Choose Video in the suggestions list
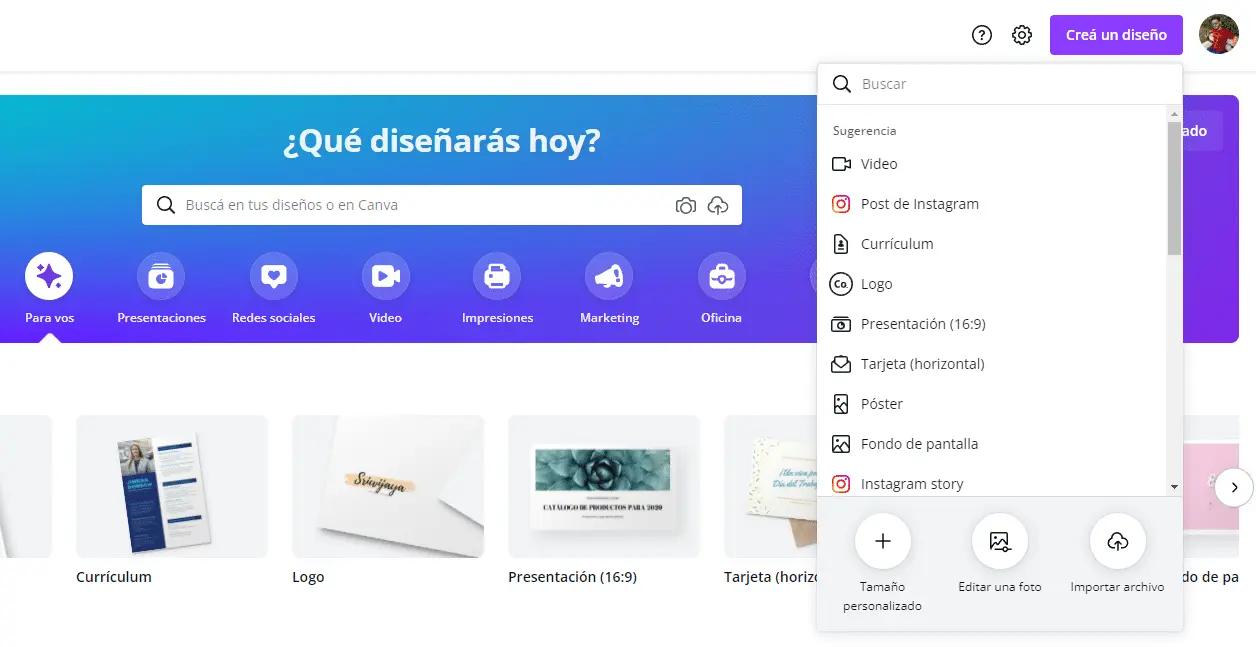1256x647 pixels. tap(992, 164)
